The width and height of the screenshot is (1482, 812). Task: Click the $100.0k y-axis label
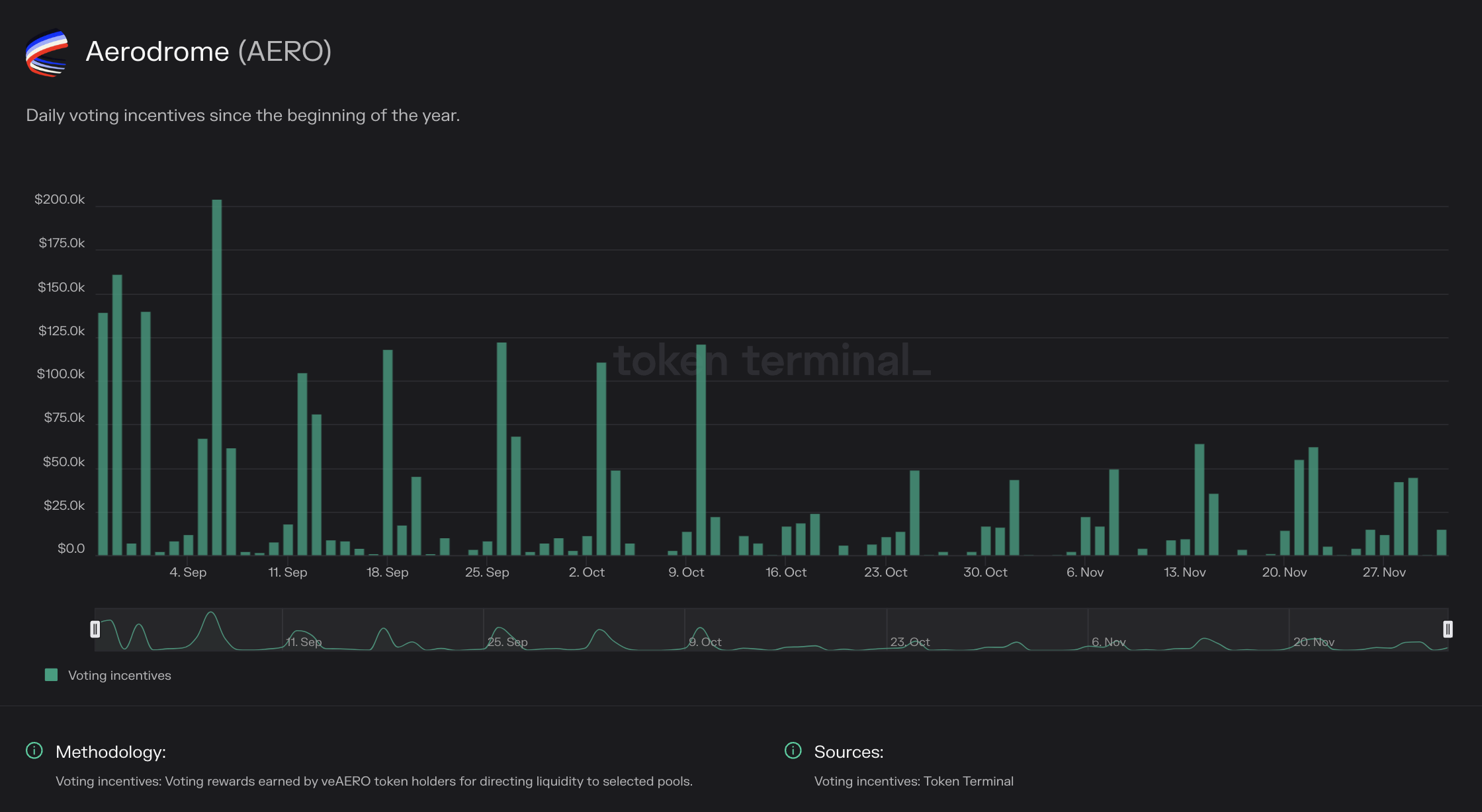pos(61,374)
